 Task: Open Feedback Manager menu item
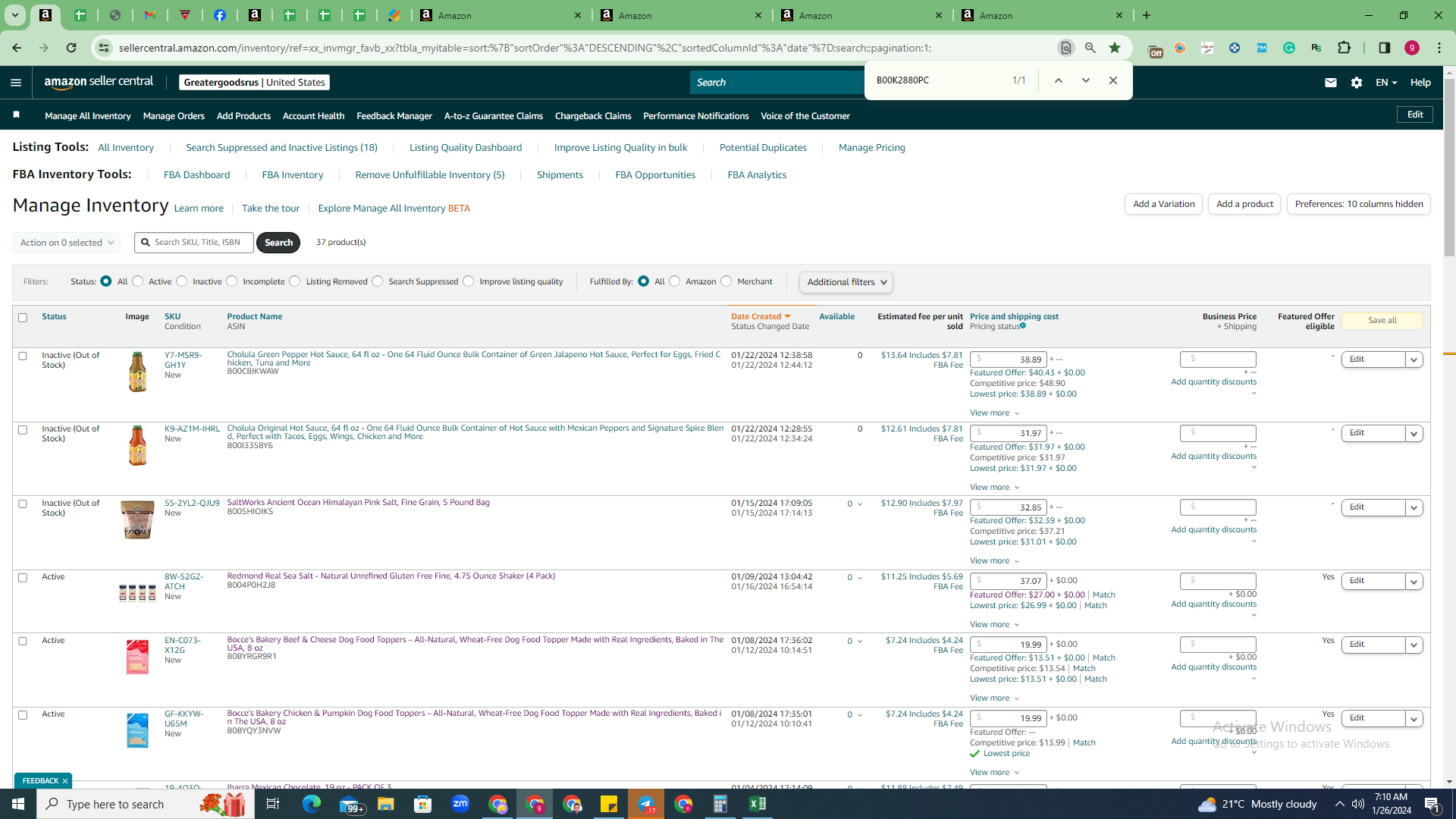click(x=394, y=116)
